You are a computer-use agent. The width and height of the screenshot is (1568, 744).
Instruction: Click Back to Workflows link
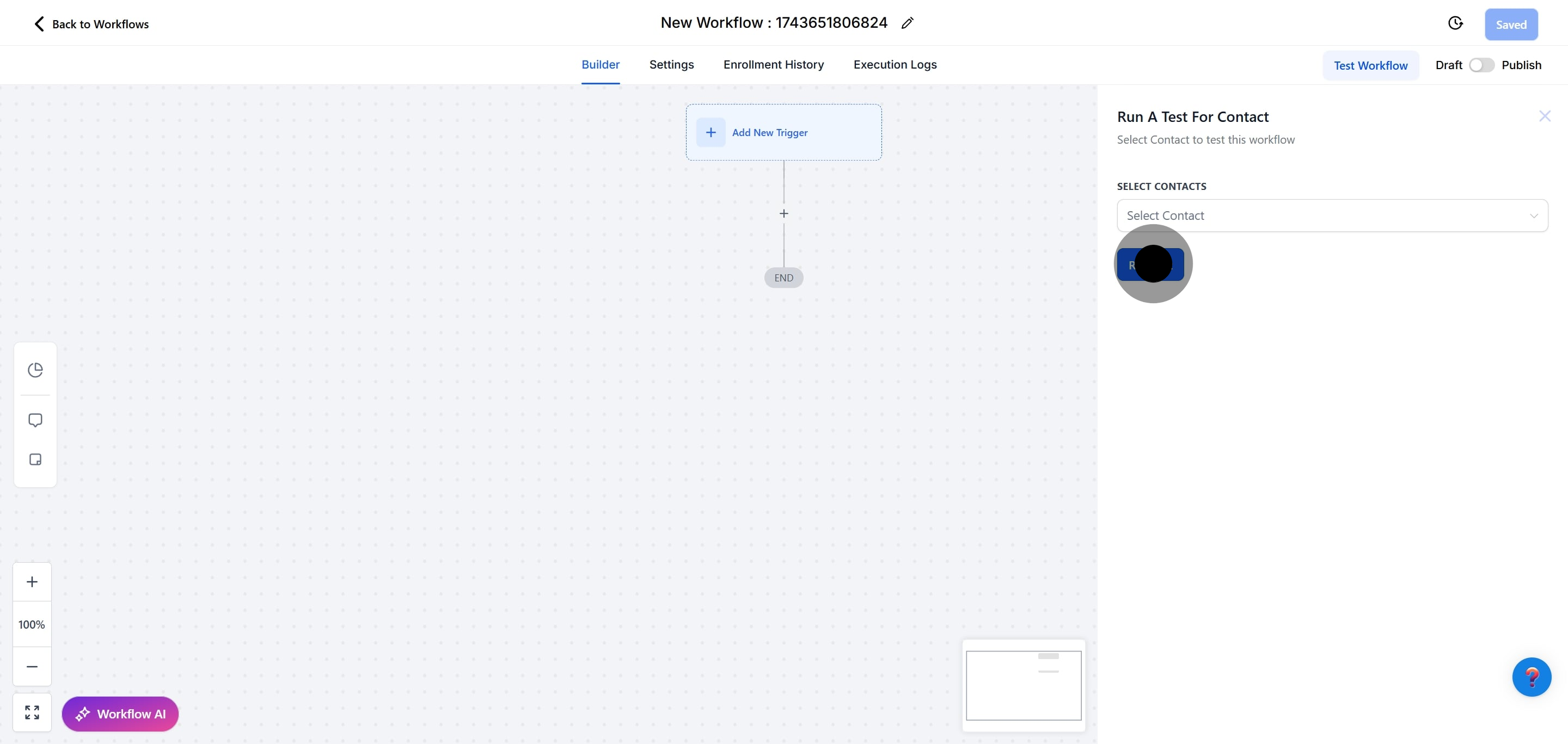(x=91, y=24)
